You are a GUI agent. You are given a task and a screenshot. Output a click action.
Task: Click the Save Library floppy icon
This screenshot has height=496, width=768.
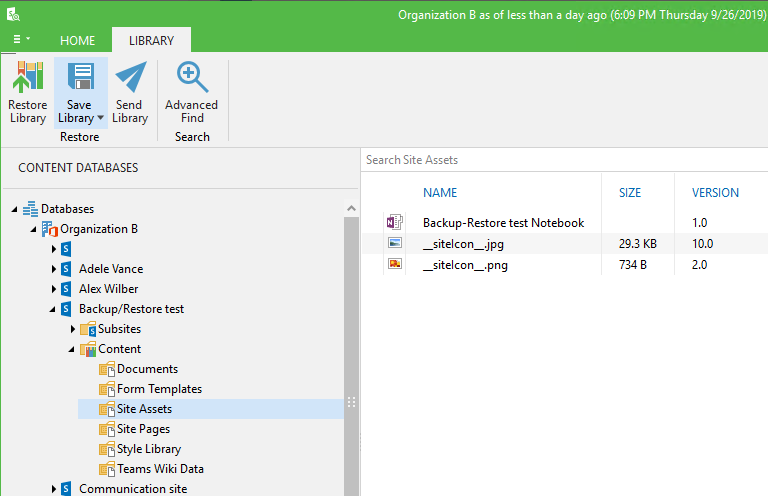pos(80,76)
